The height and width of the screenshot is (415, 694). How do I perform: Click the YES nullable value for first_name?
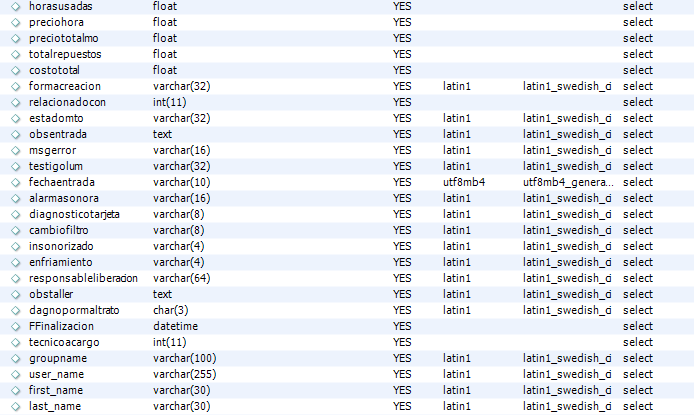click(402, 390)
